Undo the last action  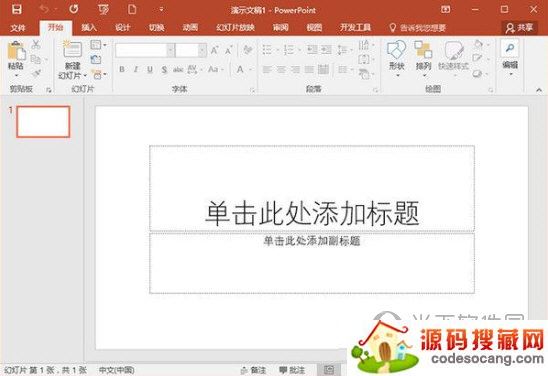coord(44,9)
